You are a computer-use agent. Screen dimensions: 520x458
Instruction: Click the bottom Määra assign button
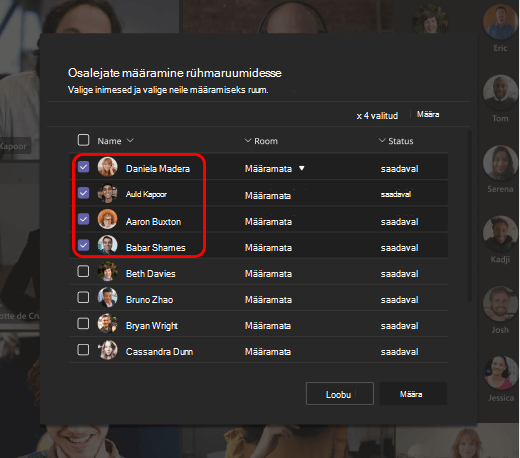(413, 394)
